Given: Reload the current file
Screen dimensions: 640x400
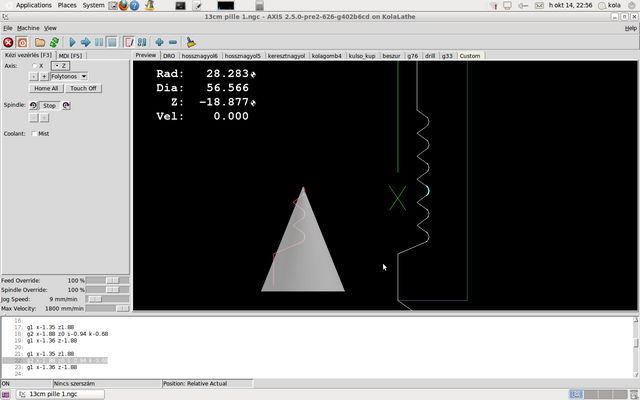Looking at the screenshot, I should coord(54,43).
